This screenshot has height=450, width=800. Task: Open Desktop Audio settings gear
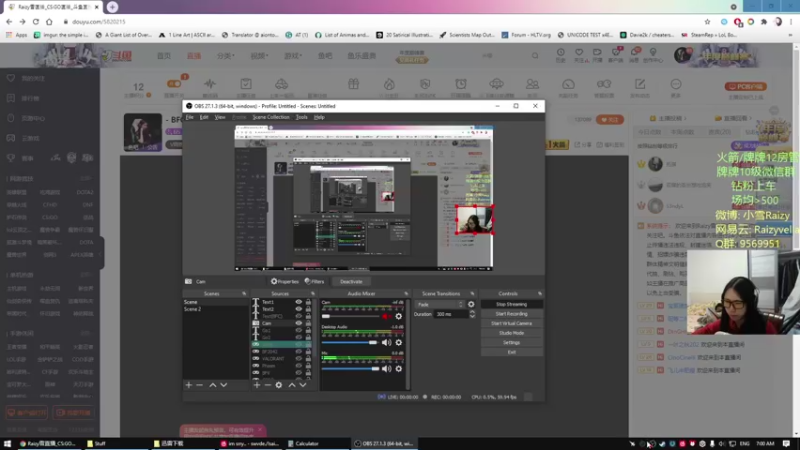click(x=398, y=342)
